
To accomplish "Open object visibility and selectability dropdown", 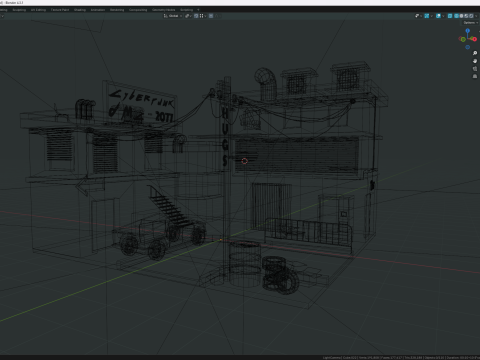I will pos(418,16).
